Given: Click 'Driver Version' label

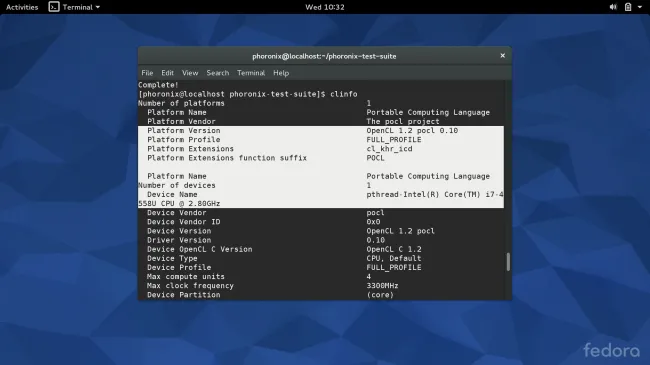Looking at the screenshot, I should point(179,240).
